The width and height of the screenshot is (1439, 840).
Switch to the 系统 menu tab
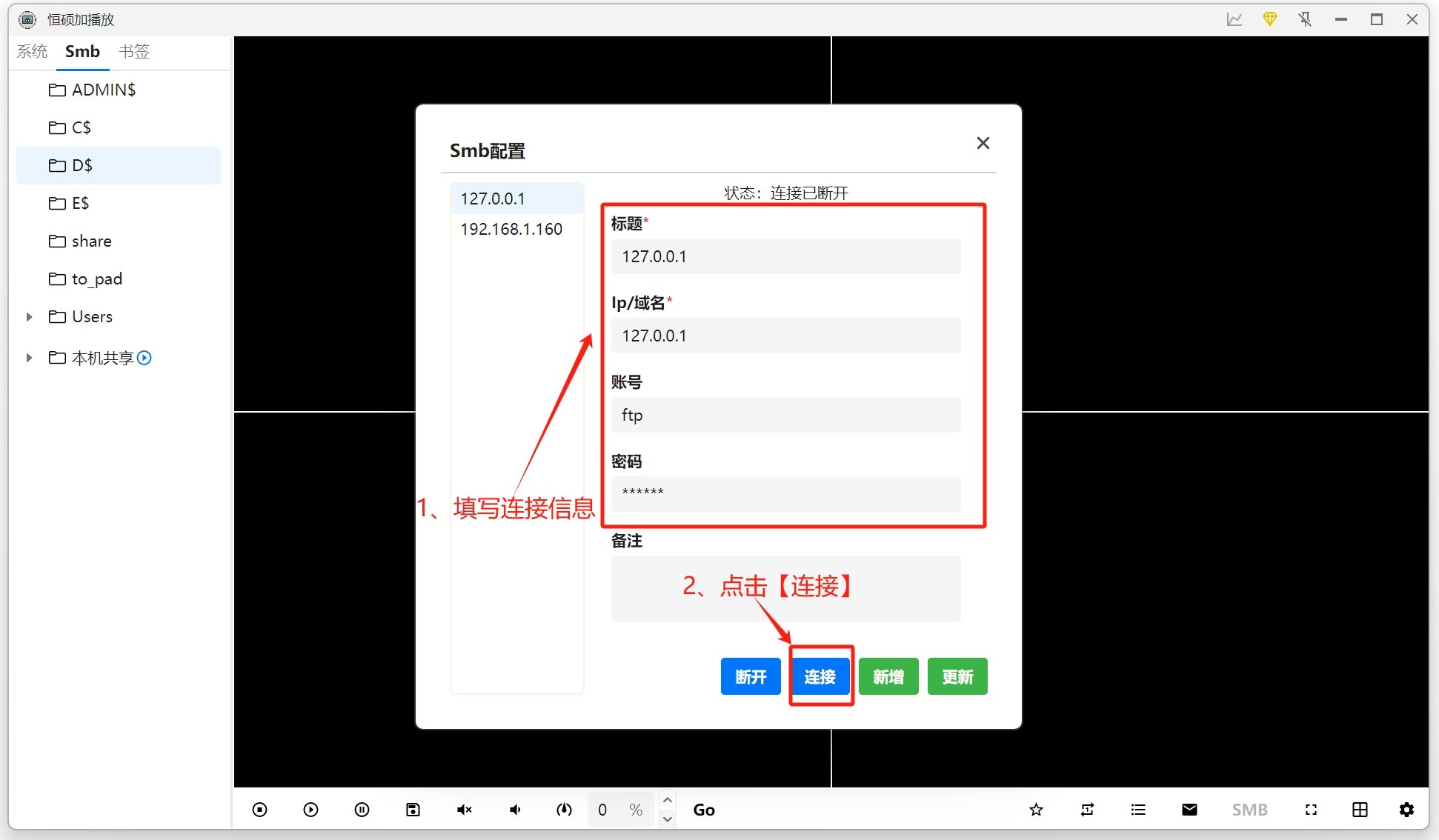(32, 51)
